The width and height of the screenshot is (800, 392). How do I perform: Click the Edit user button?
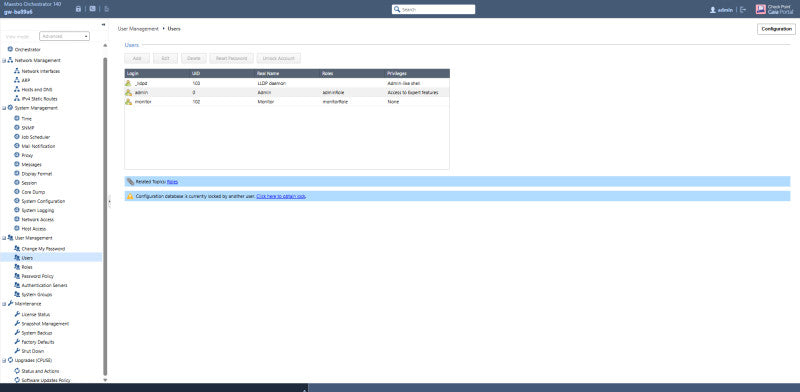pos(165,58)
